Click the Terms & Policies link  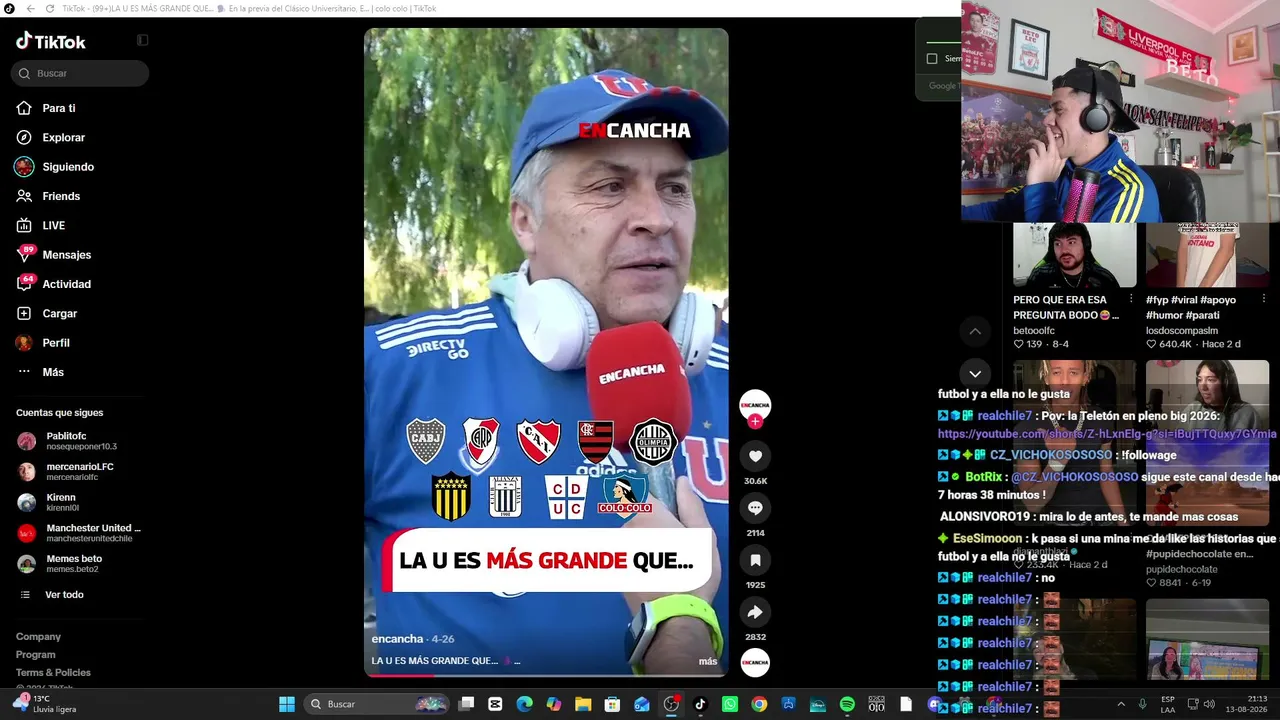pyautogui.click(x=53, y=672)
